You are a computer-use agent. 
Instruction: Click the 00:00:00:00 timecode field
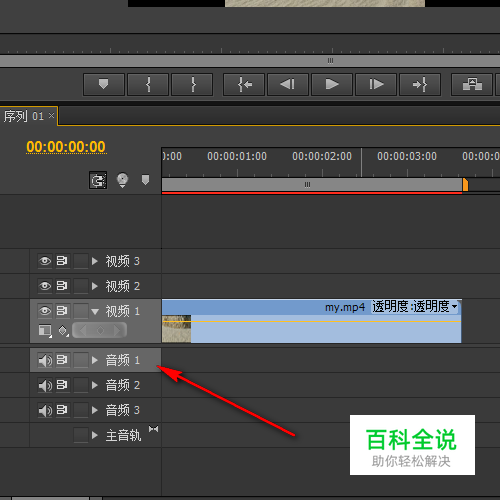66,147
